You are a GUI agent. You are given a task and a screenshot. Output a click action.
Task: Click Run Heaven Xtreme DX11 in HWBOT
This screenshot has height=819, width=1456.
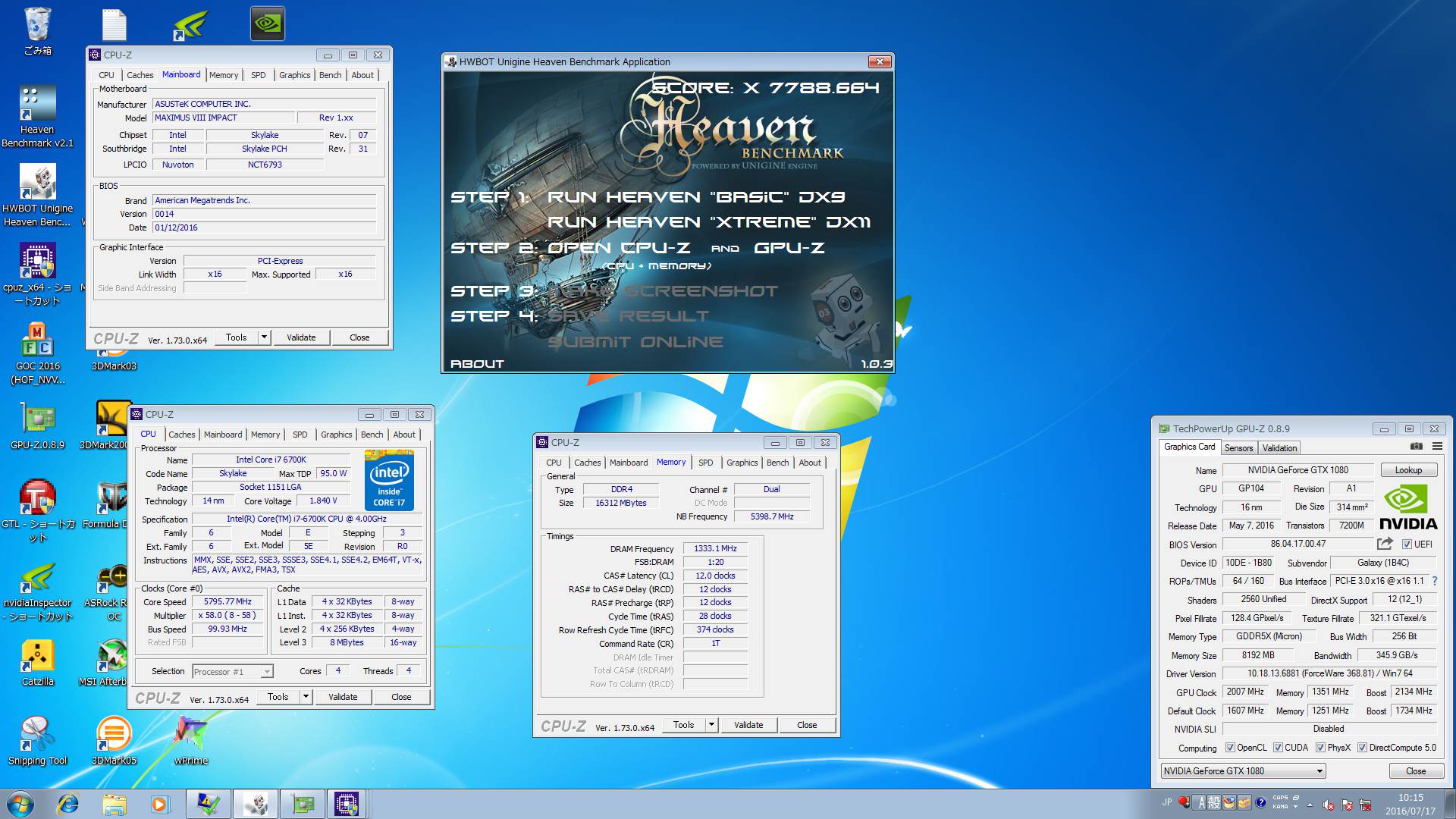(x=708, y=222)
